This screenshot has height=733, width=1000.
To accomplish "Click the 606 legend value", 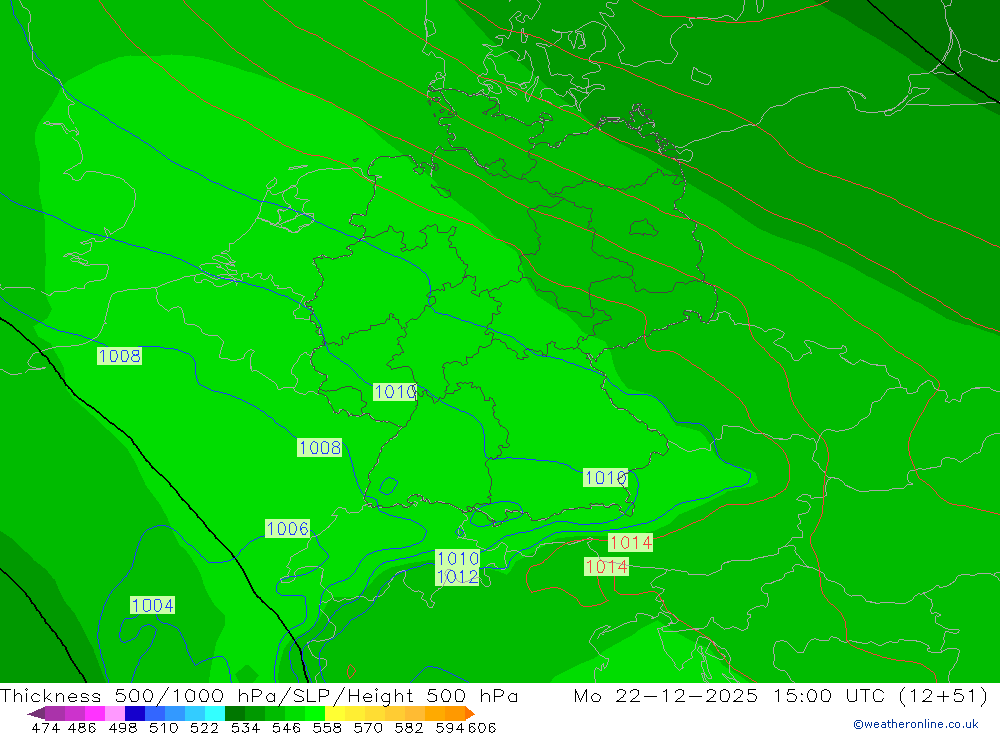I will pyautogui.click(x=482, y=727).
